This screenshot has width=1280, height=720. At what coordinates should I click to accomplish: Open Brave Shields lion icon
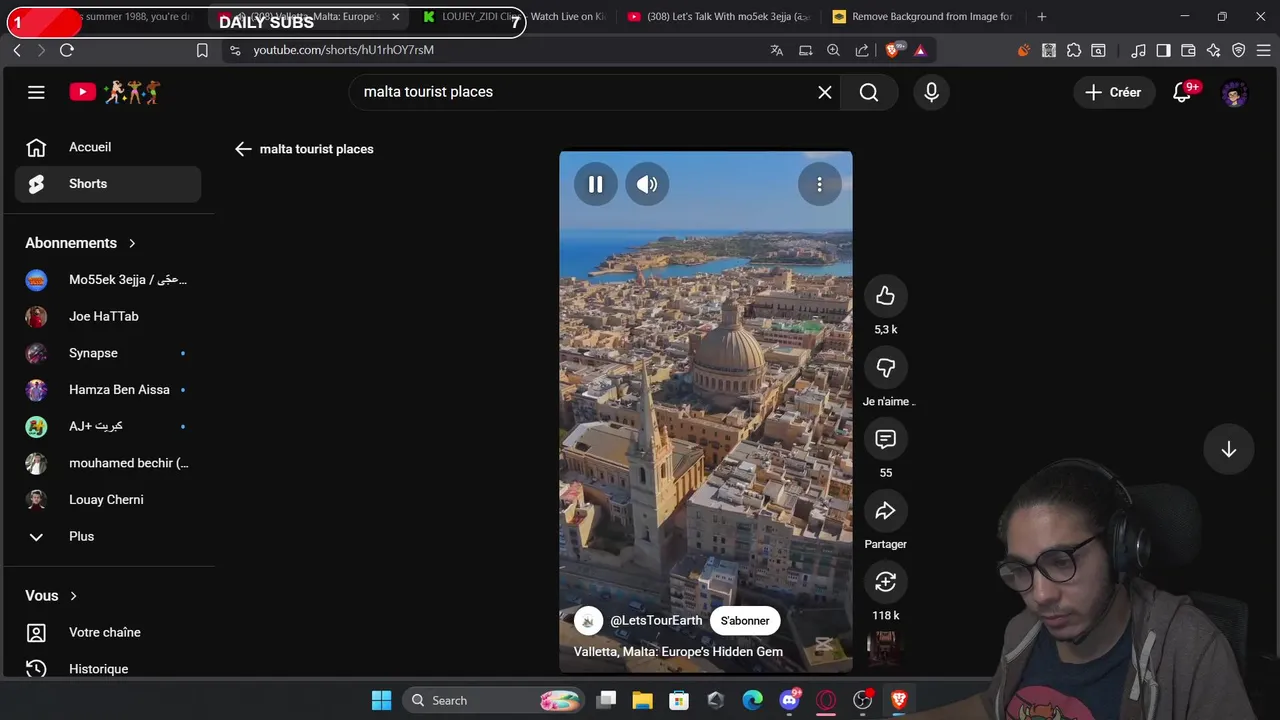894,50
